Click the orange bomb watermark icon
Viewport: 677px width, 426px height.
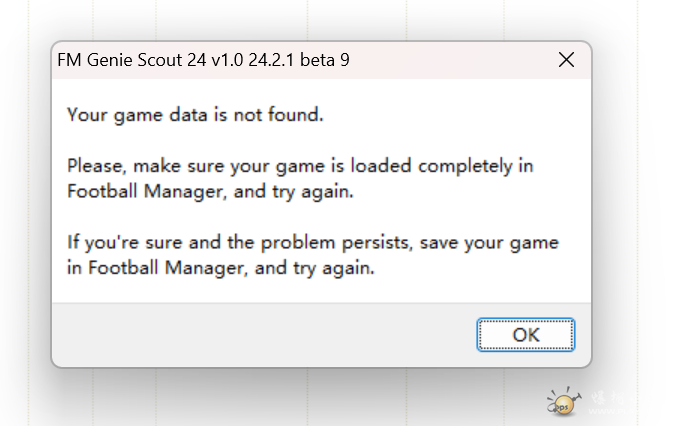tap(562, 403)
